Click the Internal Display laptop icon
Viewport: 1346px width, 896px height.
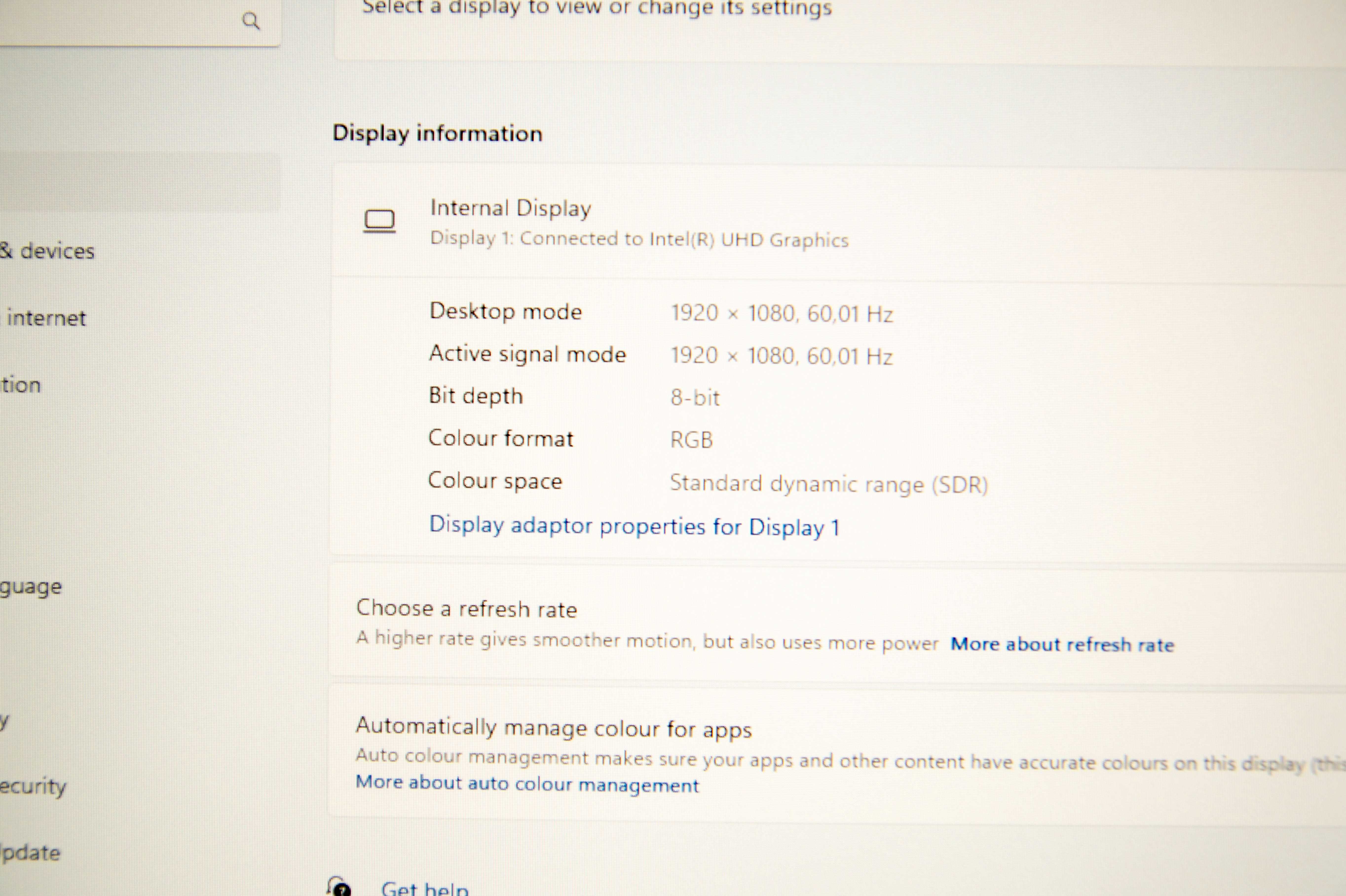pyautogui.click(x=380, y=221)
